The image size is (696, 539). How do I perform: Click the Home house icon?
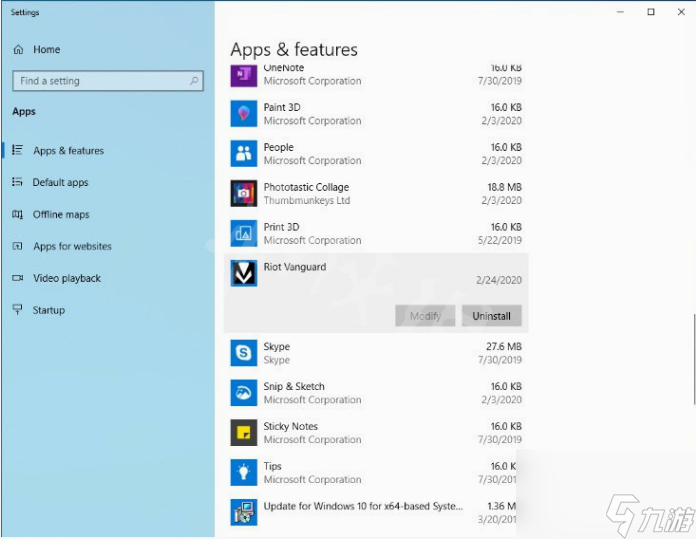click(x=18, y=49)
